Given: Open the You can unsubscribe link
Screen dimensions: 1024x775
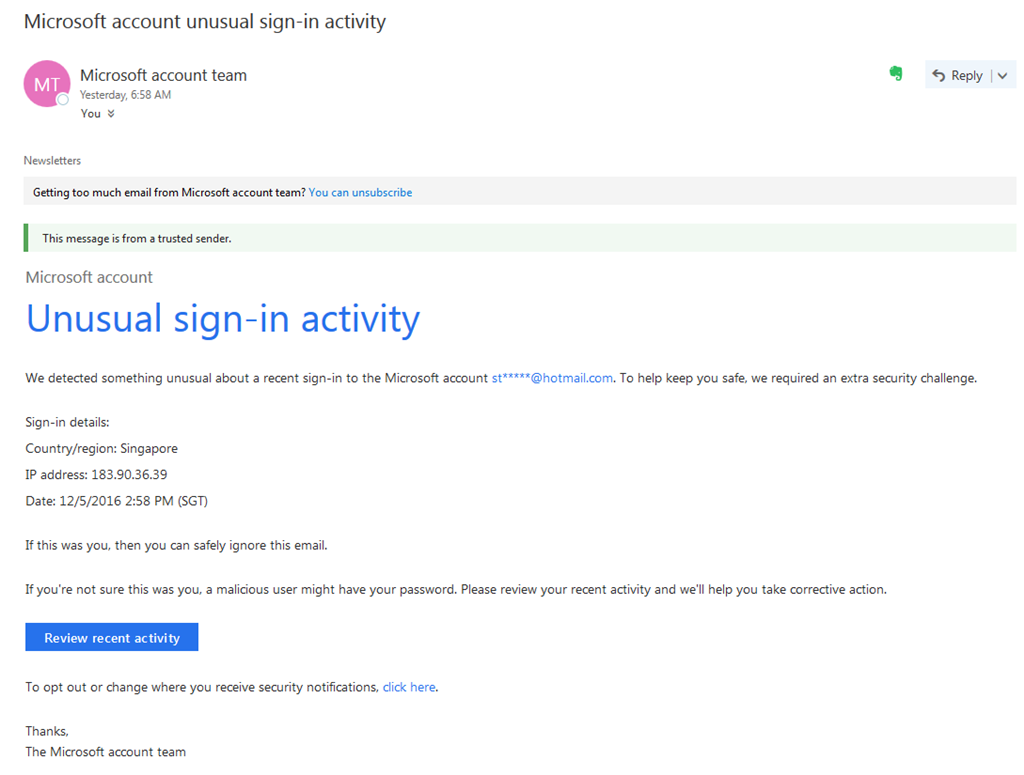Looking at the screenshot, I should coord(360,192).
